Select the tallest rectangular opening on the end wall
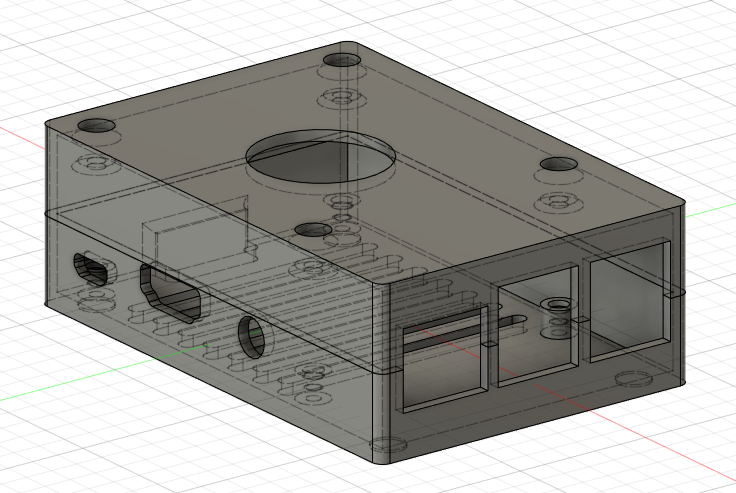Screen dimensions: 736x493 click(x=630, y=300)
